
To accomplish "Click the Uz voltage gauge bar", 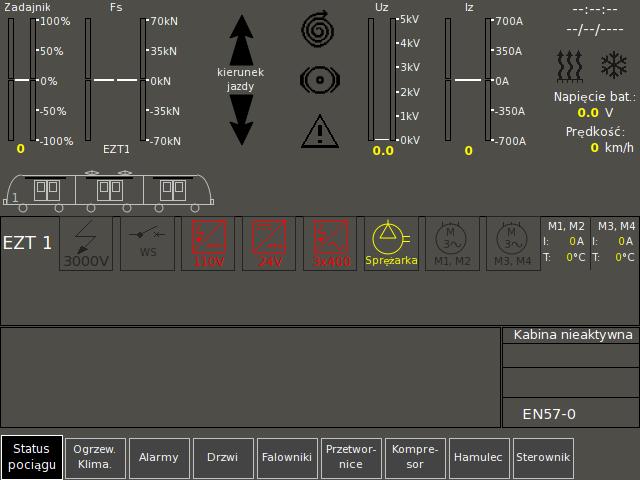I will (382, 80).
